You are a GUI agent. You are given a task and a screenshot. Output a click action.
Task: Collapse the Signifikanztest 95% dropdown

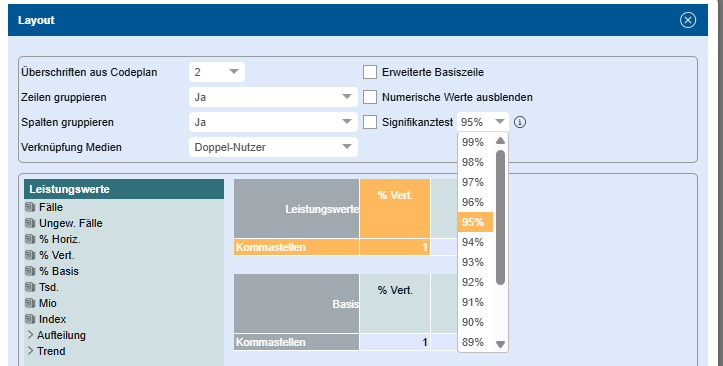point(483,122)
